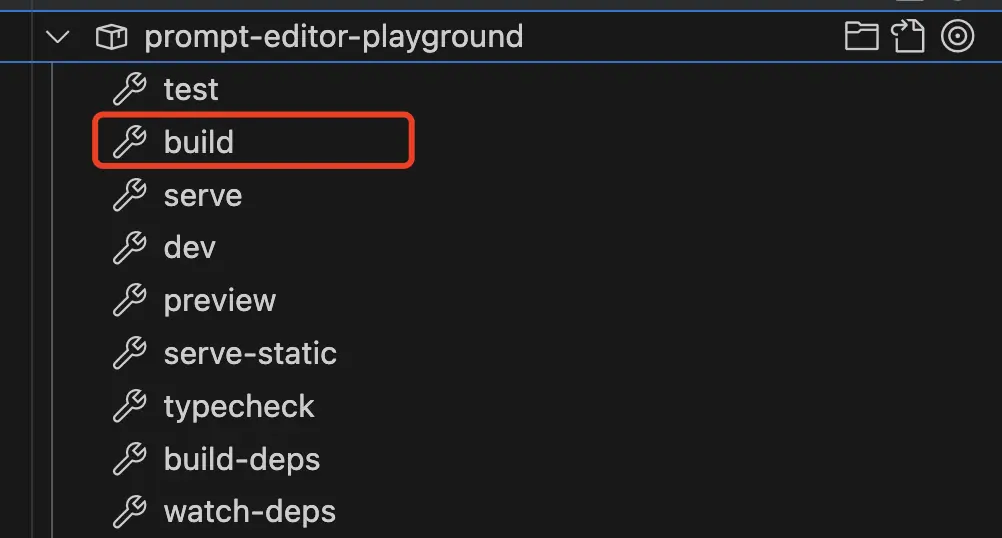Click the wrench icon next to preview

[x=130, y=300]
